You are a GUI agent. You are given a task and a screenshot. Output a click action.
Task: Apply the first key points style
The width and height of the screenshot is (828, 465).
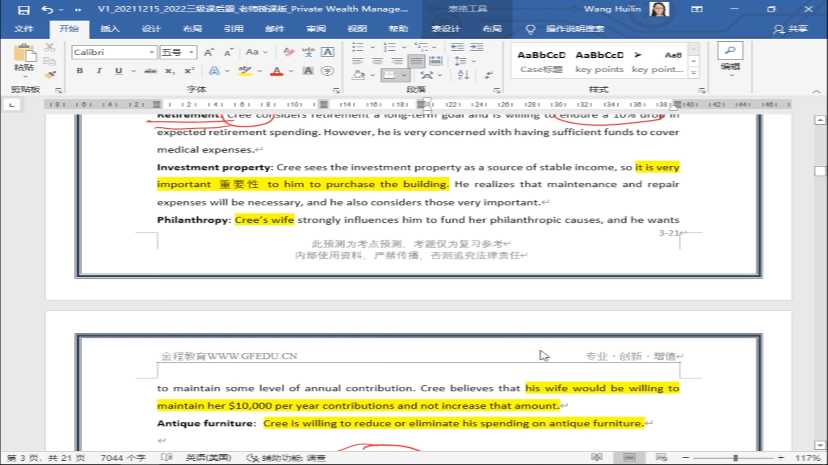click(599, 61)
